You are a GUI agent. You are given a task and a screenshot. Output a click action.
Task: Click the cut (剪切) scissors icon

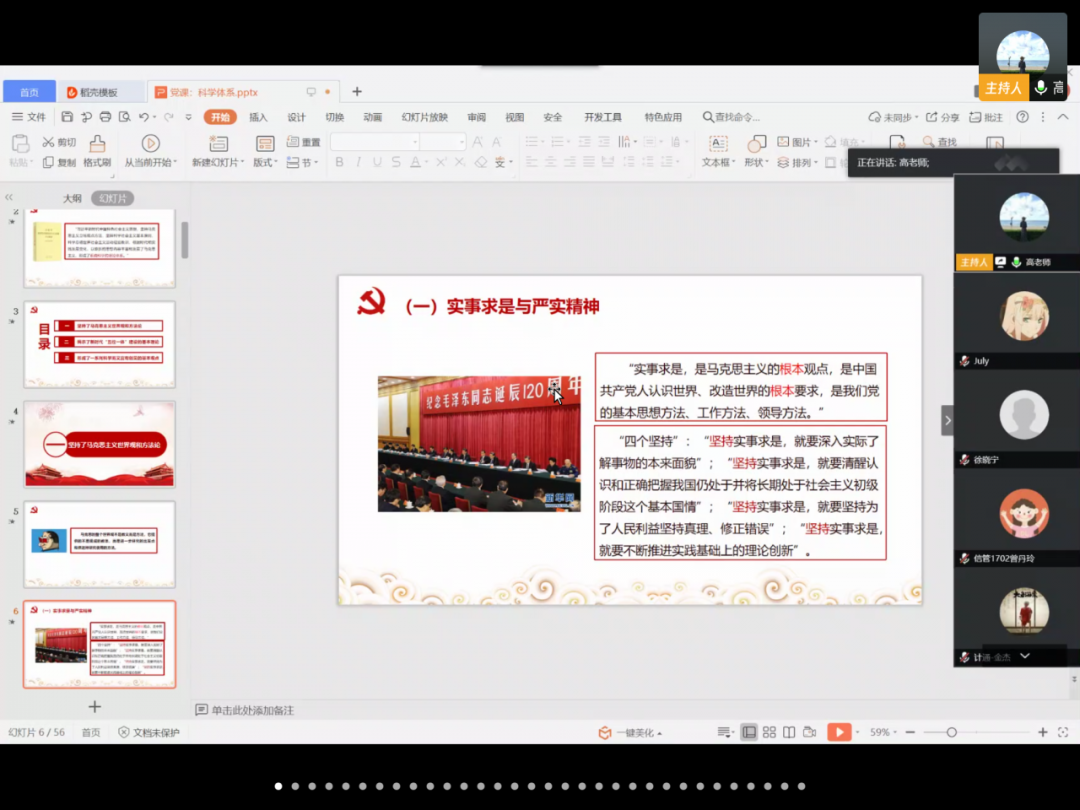48,143
